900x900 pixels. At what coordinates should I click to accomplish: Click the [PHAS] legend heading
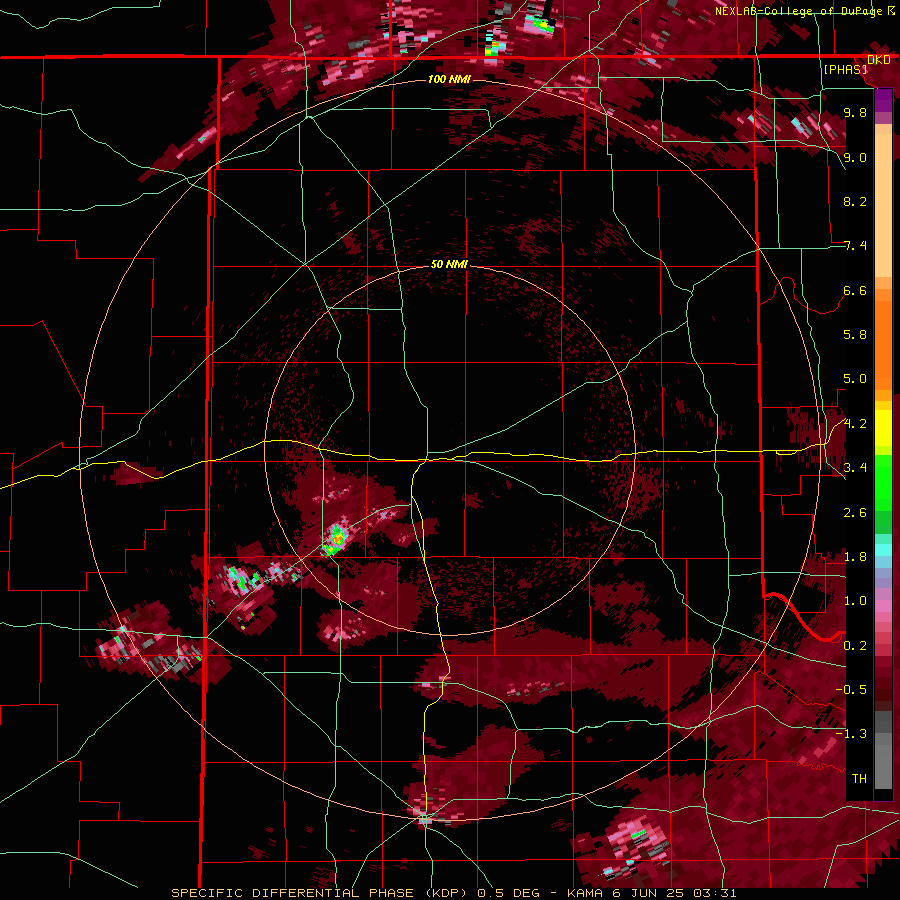pyautogui.click(x=845, y=69)
